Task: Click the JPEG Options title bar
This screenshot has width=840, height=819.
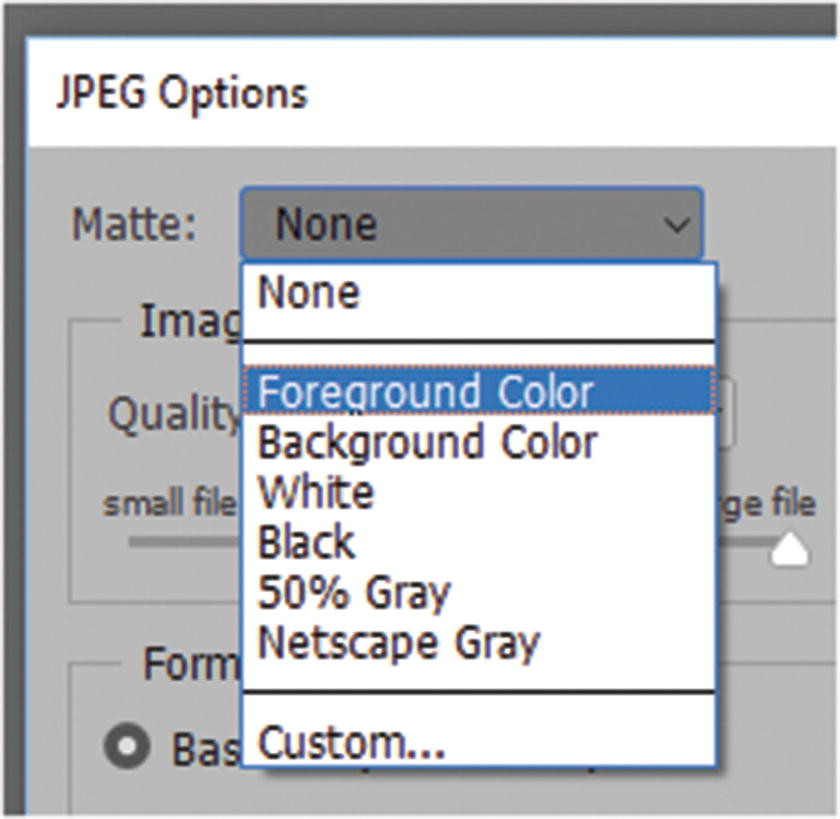Action: coord(182,93)
